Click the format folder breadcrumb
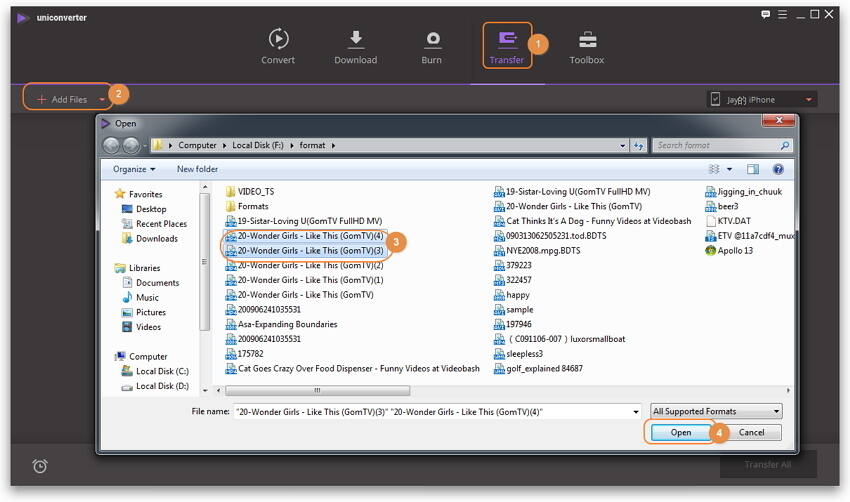The width and height of the screenshot is (850, 502). coord(312,145)
